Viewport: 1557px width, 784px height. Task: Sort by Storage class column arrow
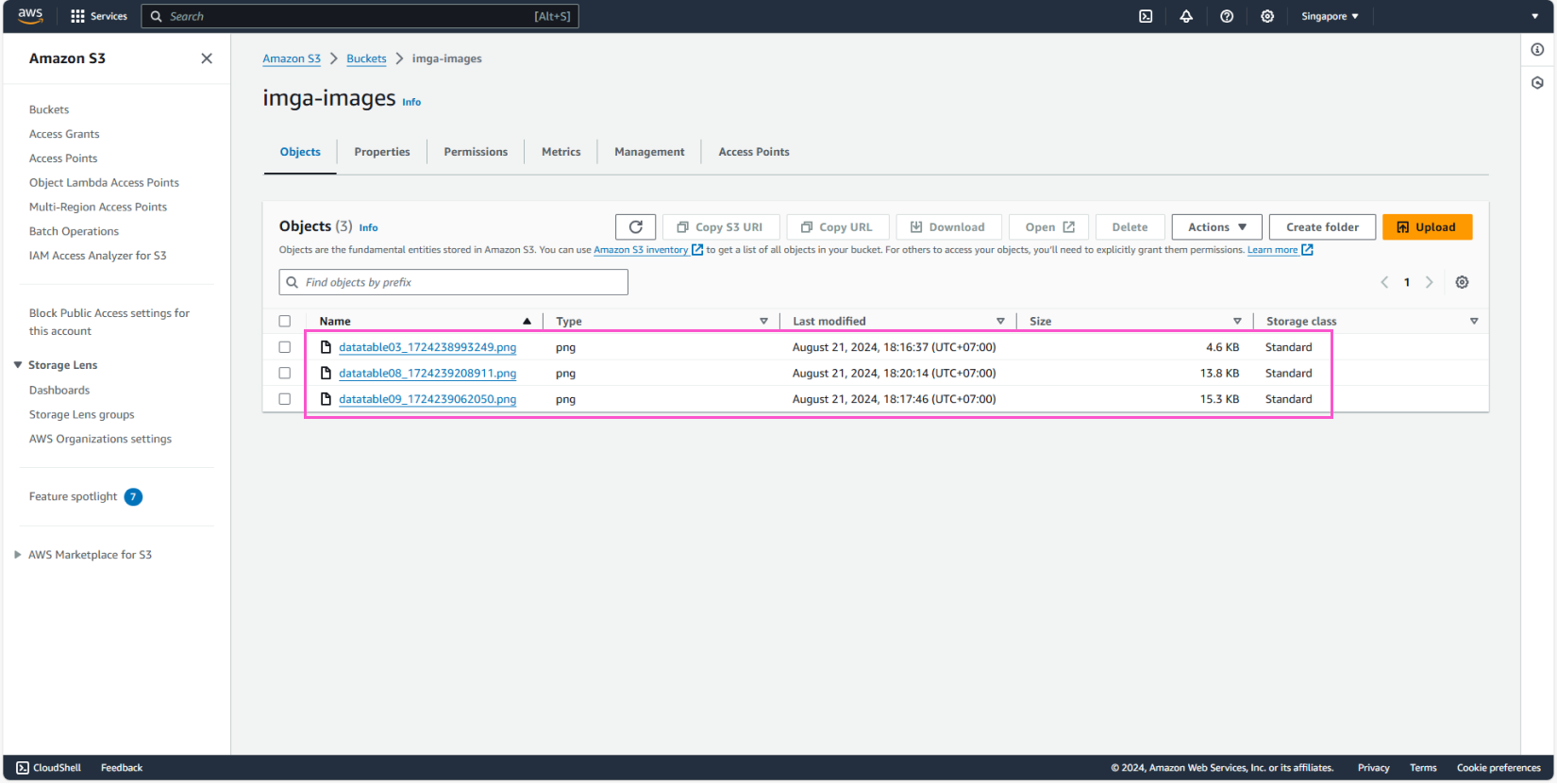(1474, 322)
